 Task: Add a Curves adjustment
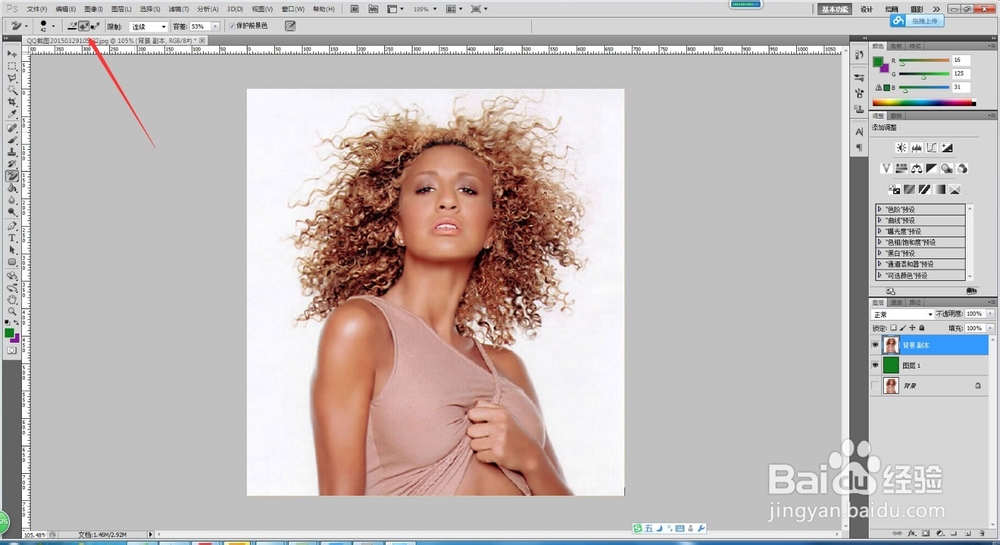[x=932, y=148]
